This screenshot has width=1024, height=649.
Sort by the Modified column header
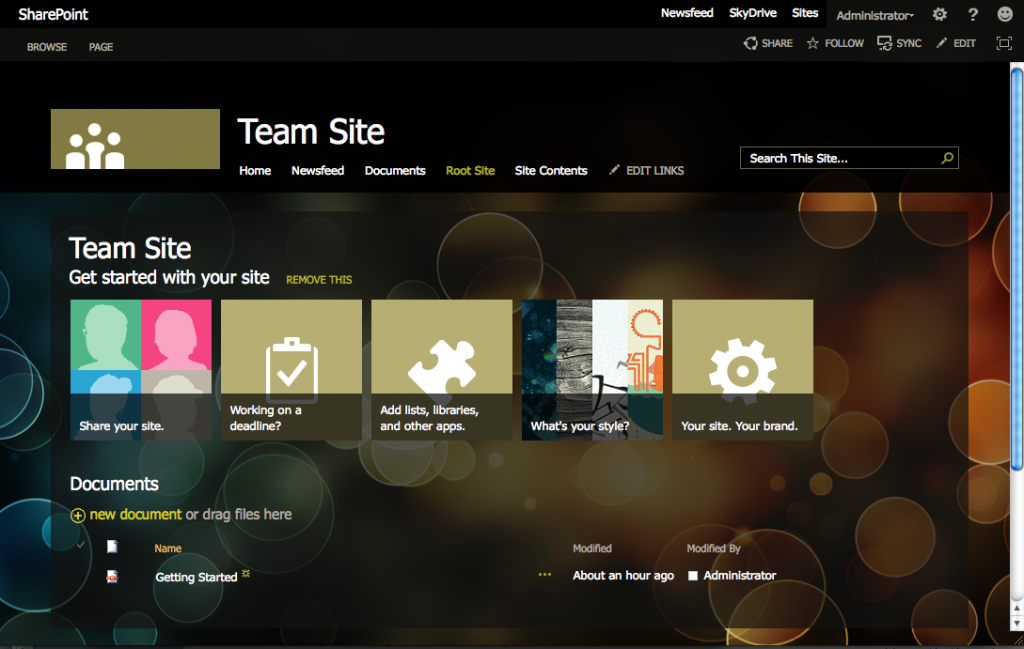pos(592,548)
